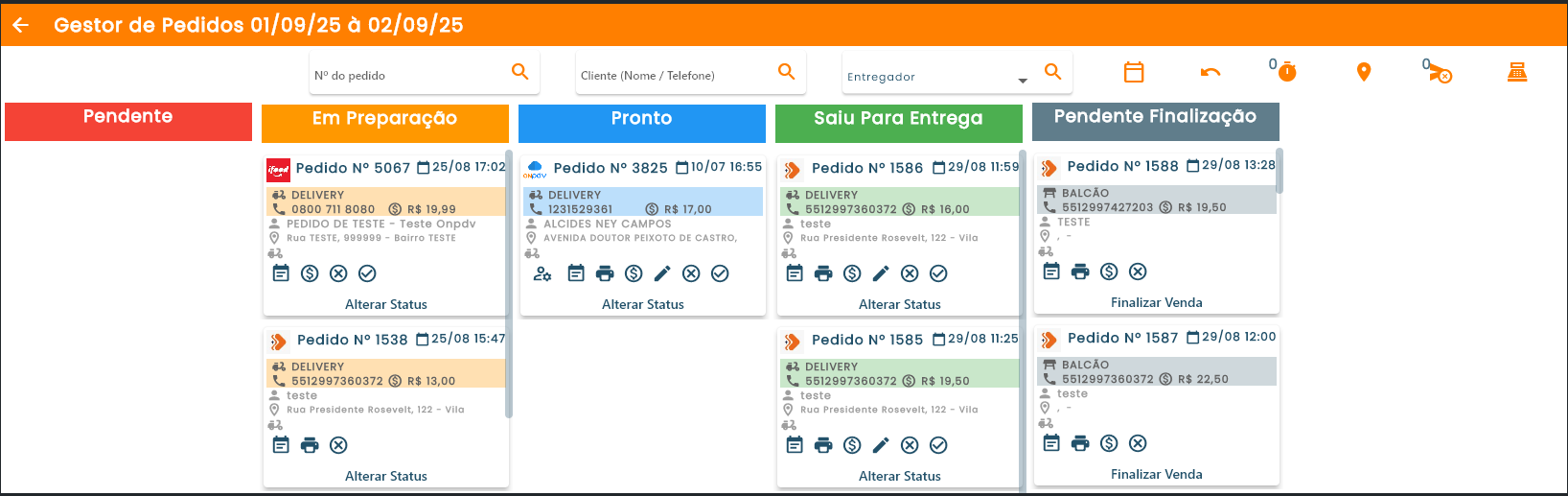The image size is (1568, 496).
Task: Open the stopwatch timer icon in toolbar
Action: 1286,72
